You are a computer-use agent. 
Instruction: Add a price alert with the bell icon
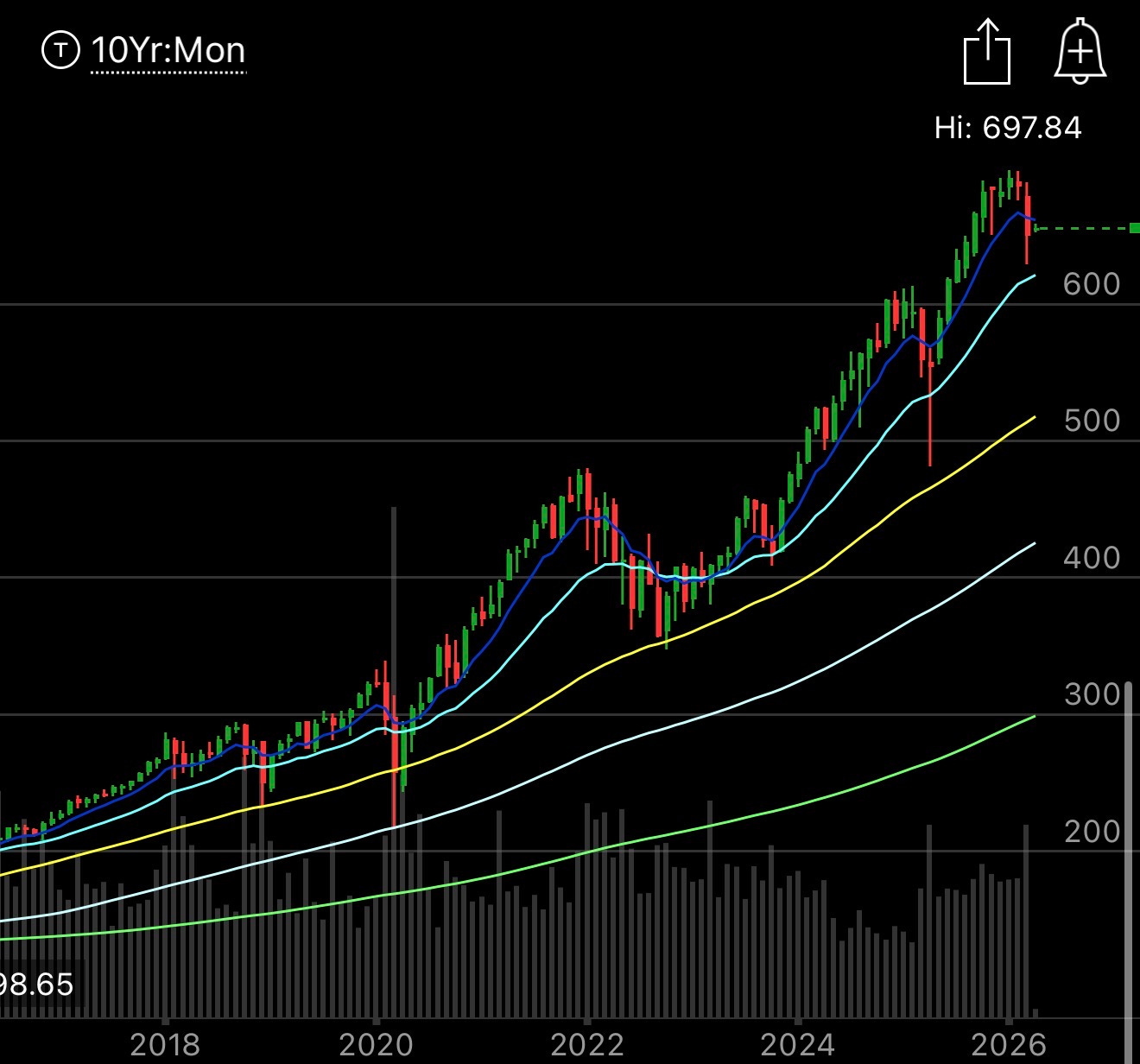tap(1080, 52)
